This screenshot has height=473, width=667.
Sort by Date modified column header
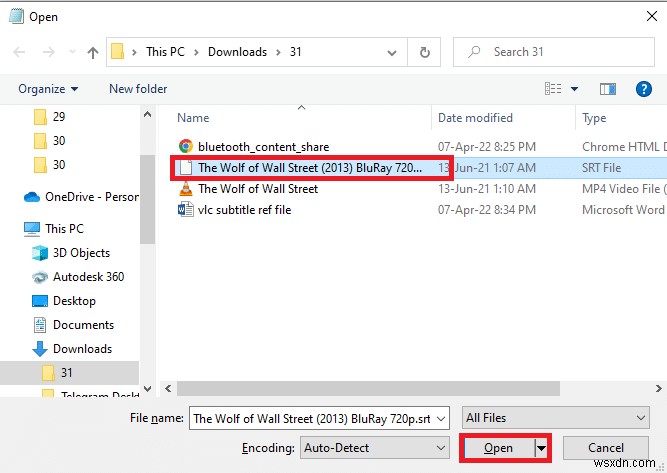tap(475, 118)
